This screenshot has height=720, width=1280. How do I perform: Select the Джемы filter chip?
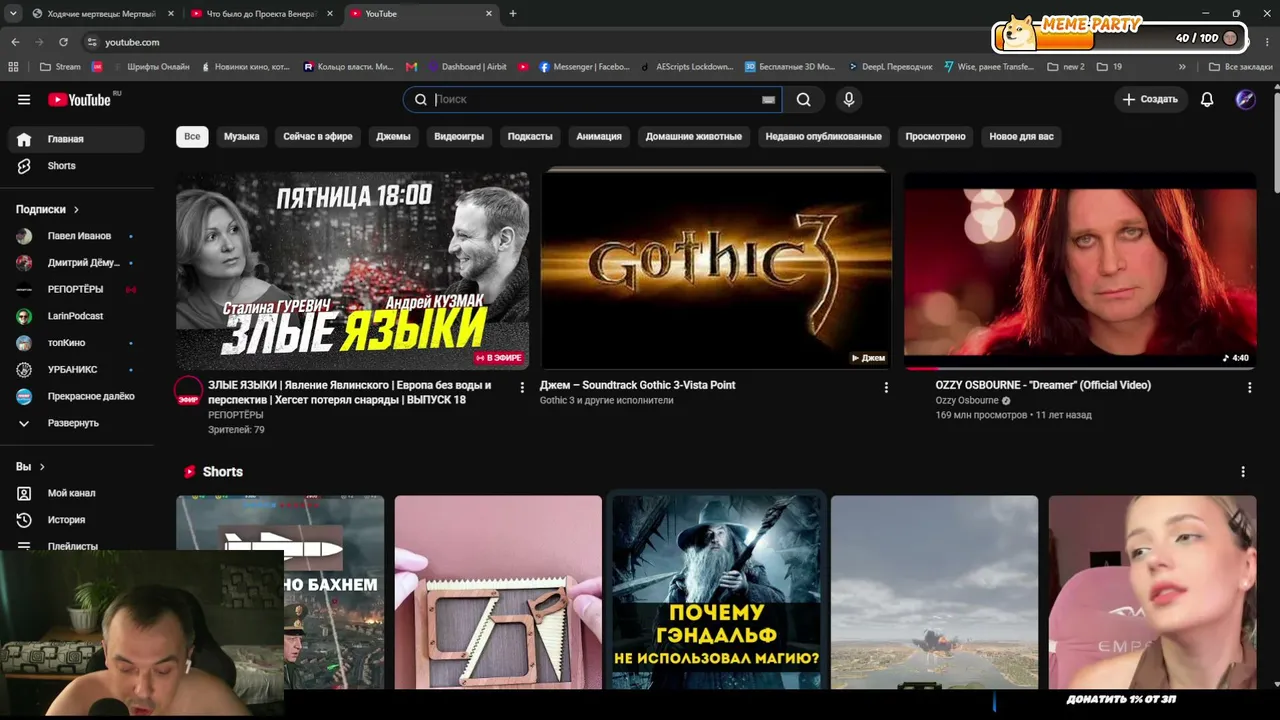[x=393, y=136]
